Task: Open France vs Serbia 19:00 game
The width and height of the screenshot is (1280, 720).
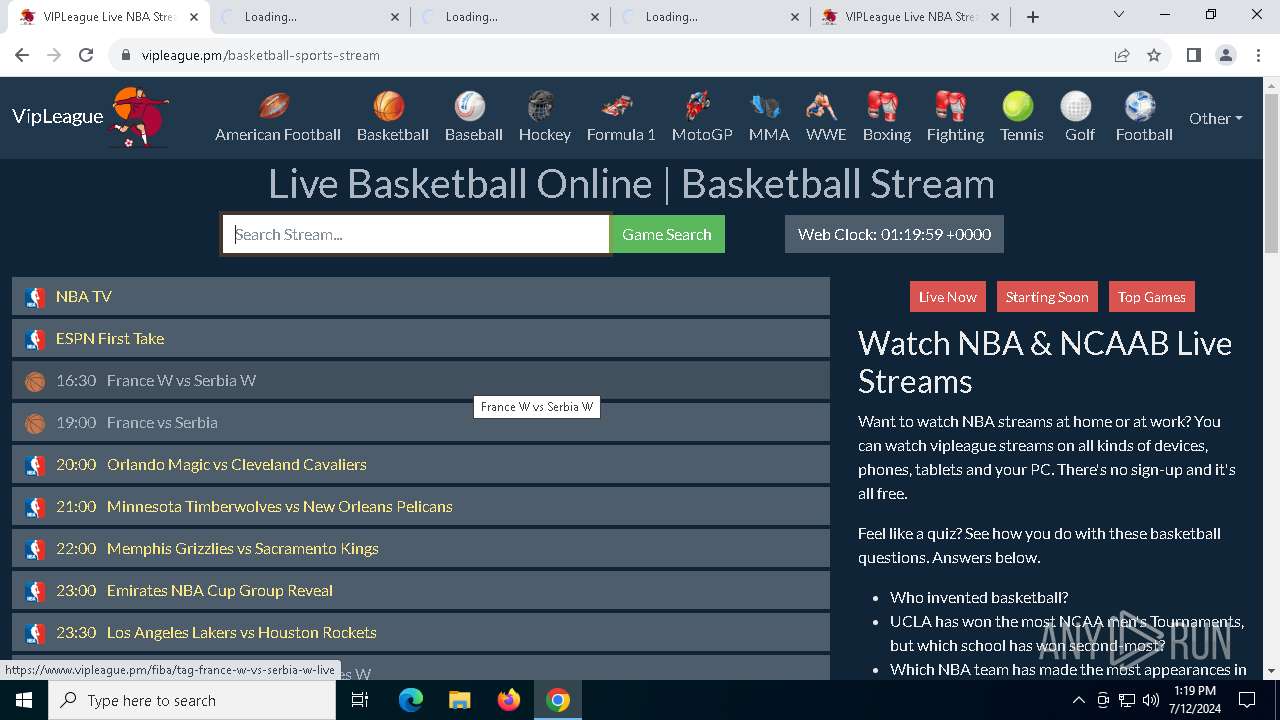Action: 421,423
